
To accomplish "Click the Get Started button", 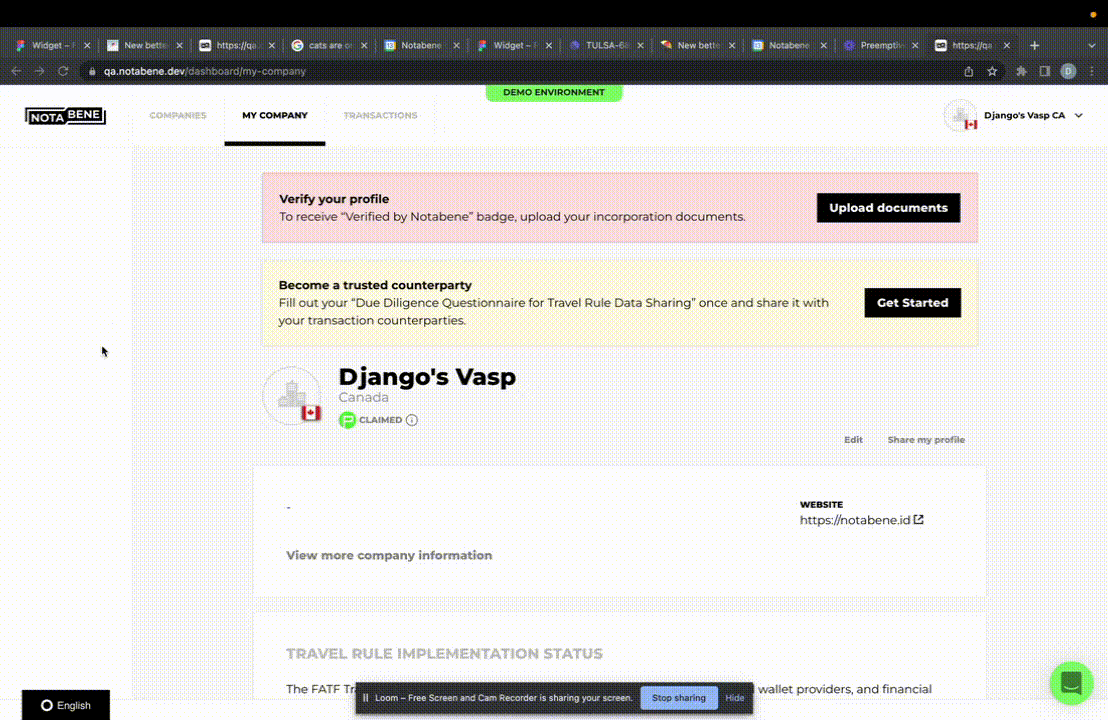I will click(912, 302).
